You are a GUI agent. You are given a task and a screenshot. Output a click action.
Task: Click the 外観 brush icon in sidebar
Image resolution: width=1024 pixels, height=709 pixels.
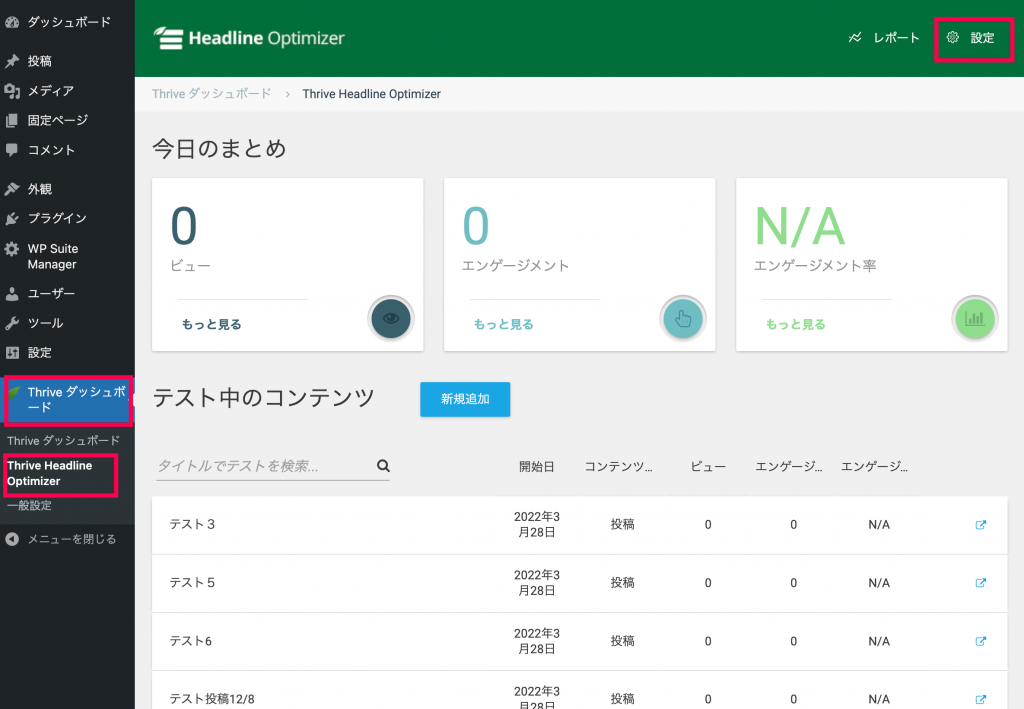click(x=12, y=189)
